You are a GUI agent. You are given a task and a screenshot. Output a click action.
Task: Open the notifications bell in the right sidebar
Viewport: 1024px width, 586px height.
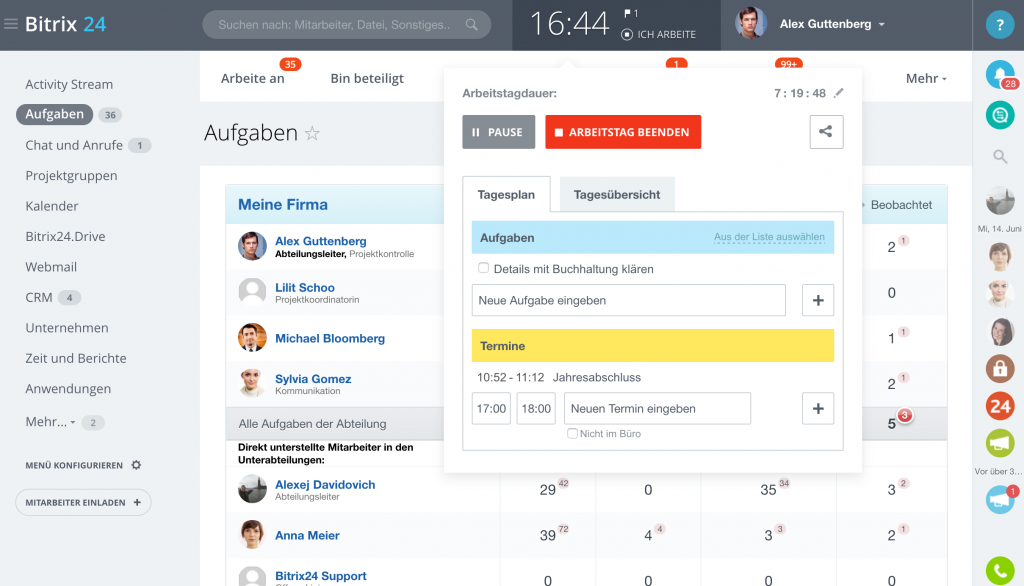(x=999, y=74)
